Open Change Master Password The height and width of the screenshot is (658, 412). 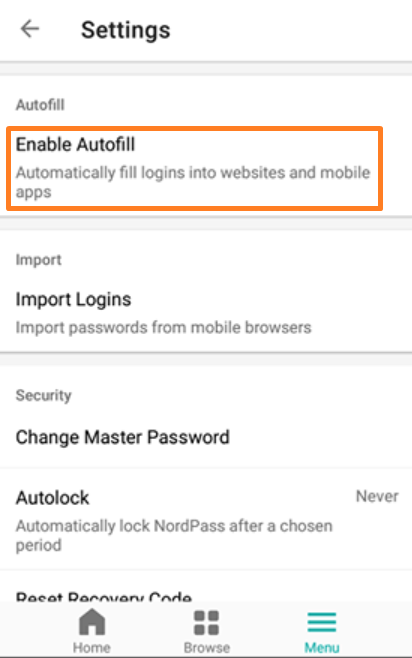click(x=206, y=437)
